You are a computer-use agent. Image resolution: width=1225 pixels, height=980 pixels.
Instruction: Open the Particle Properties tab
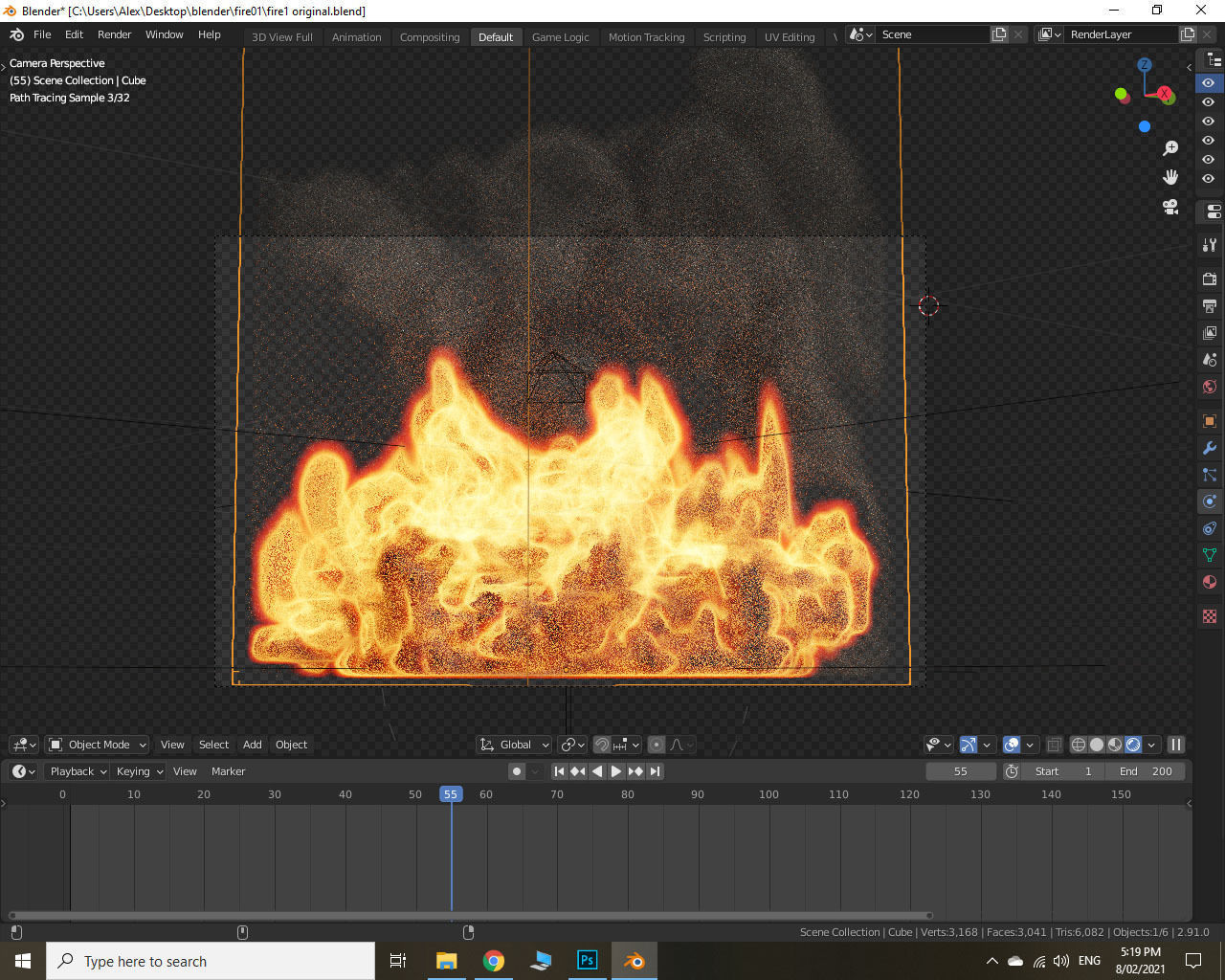click(1209, 475)
